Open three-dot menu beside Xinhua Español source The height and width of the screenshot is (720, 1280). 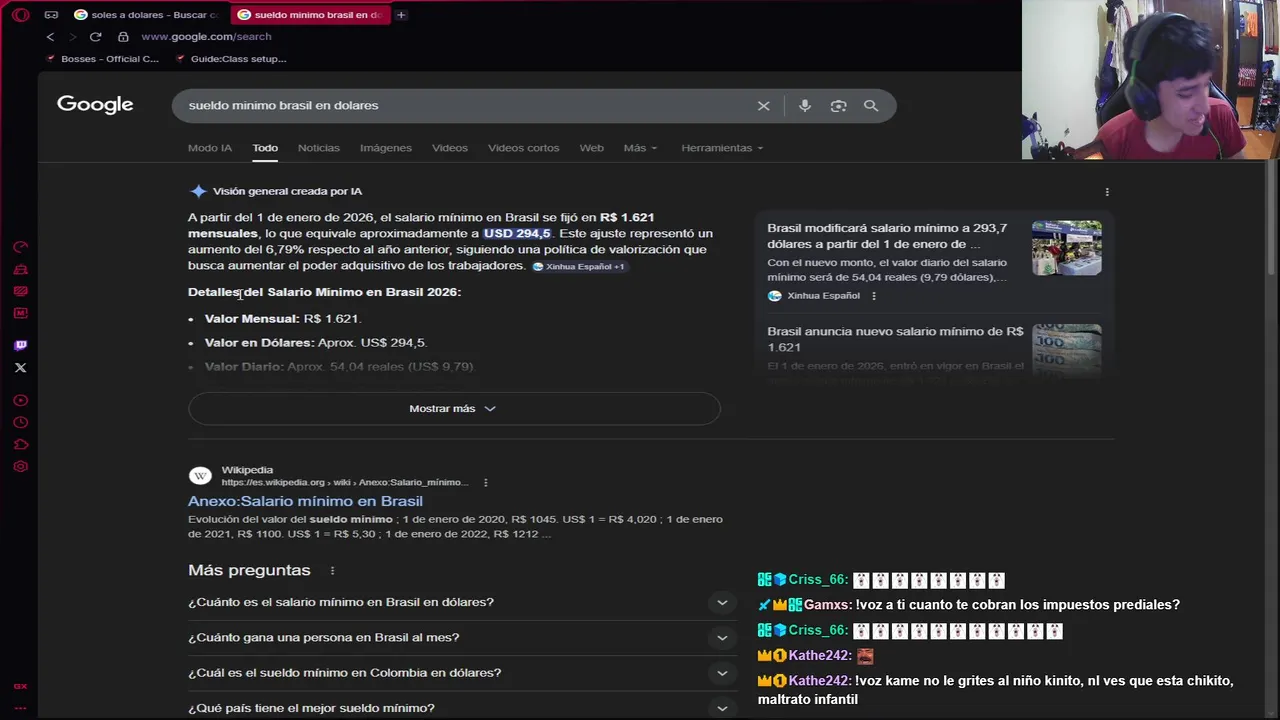tap(874, 296)
